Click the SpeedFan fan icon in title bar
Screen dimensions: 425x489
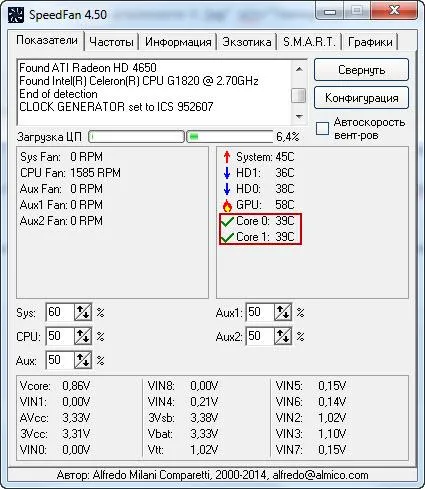(x=16, y=15)
